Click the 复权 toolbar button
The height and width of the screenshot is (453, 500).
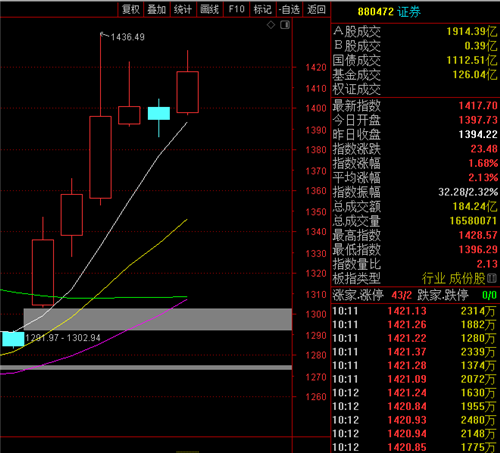(x=131, y=9)
